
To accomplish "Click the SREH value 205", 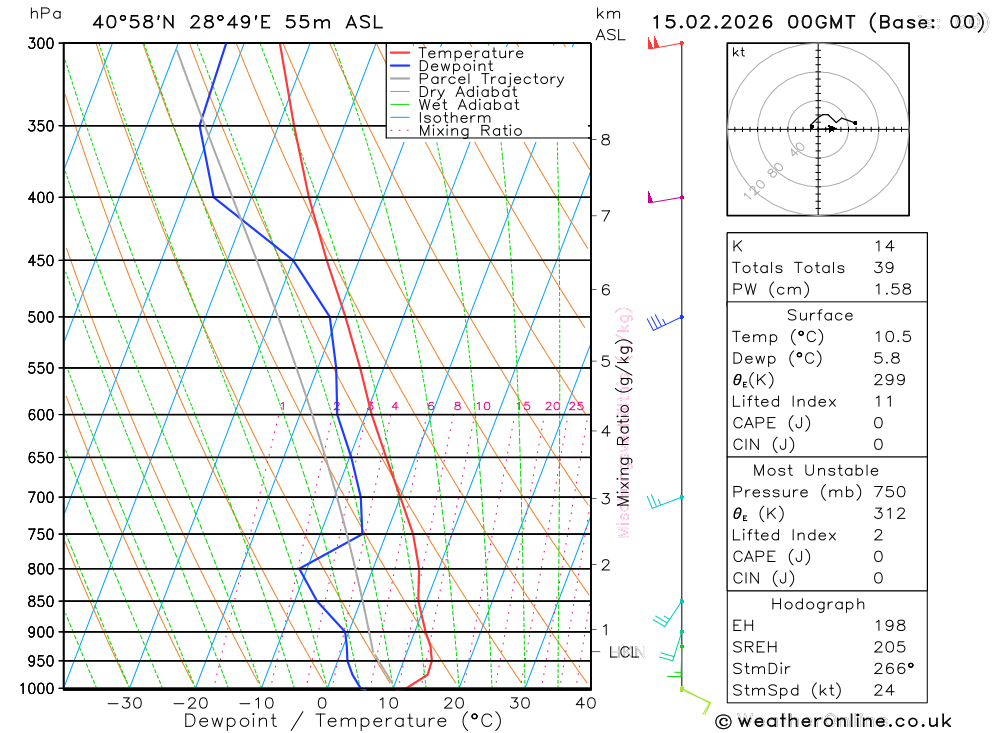I will click(x=890, y=648).
